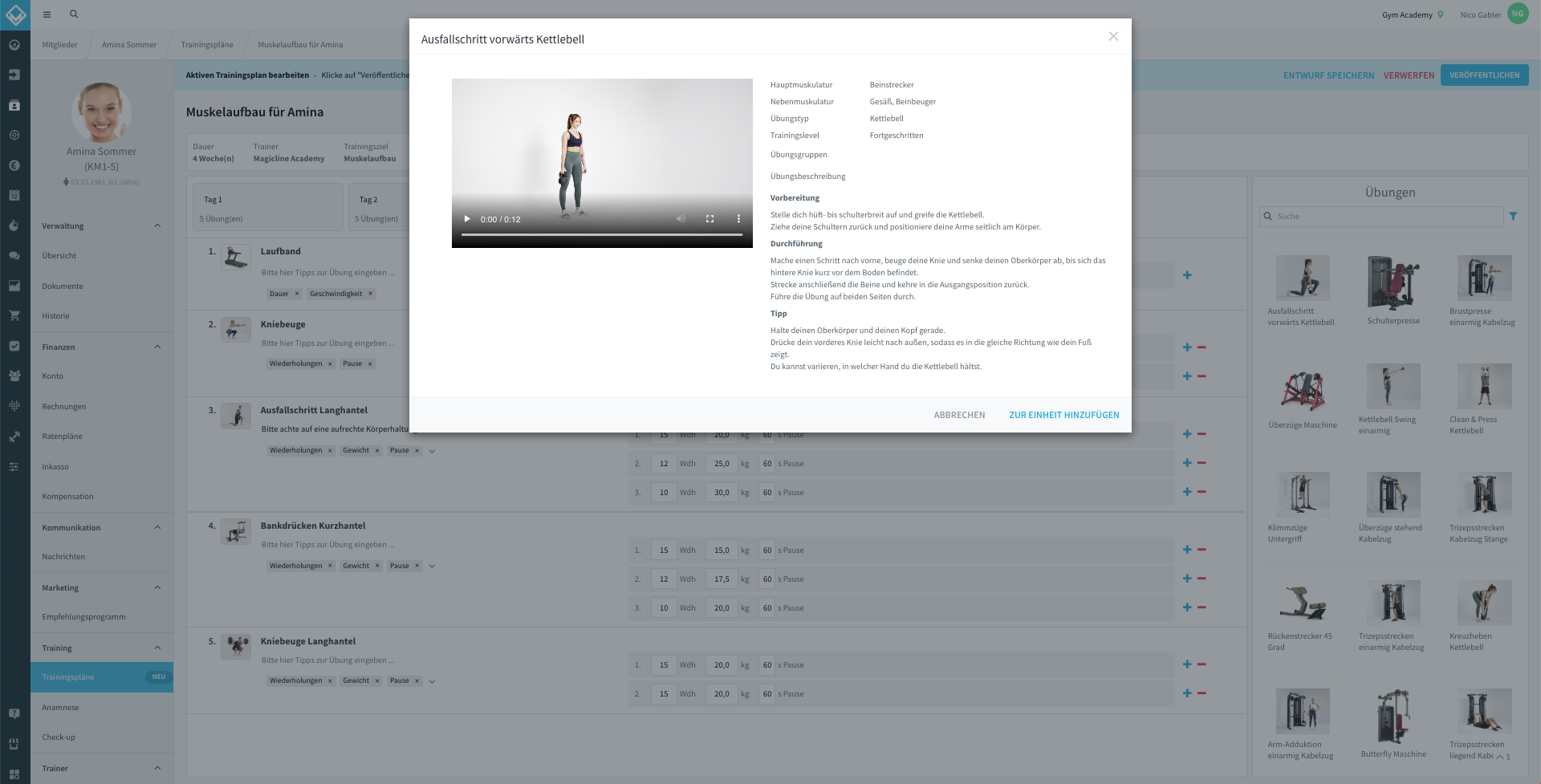Click the app logo in top-left corner
Image resolution: width=1541 pixels, height=784 pixels.
15,14
